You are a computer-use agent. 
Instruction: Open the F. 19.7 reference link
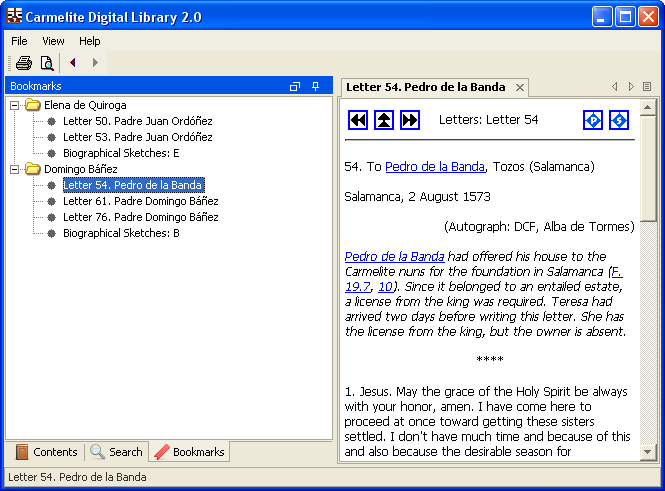[x=617, y=272]
